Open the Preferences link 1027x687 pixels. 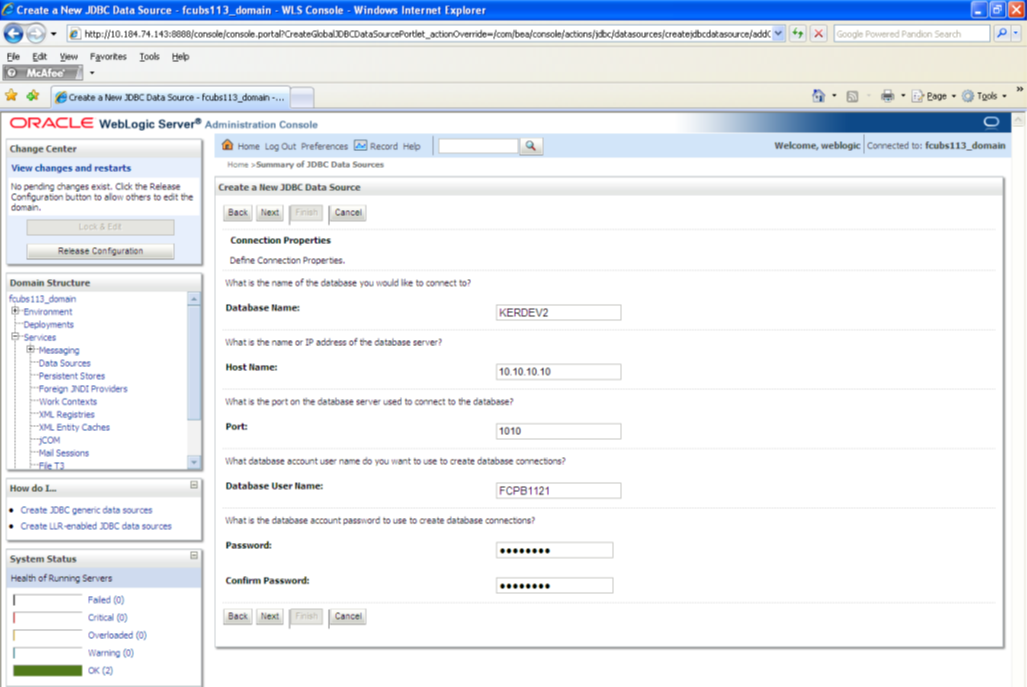pos(324,146)
